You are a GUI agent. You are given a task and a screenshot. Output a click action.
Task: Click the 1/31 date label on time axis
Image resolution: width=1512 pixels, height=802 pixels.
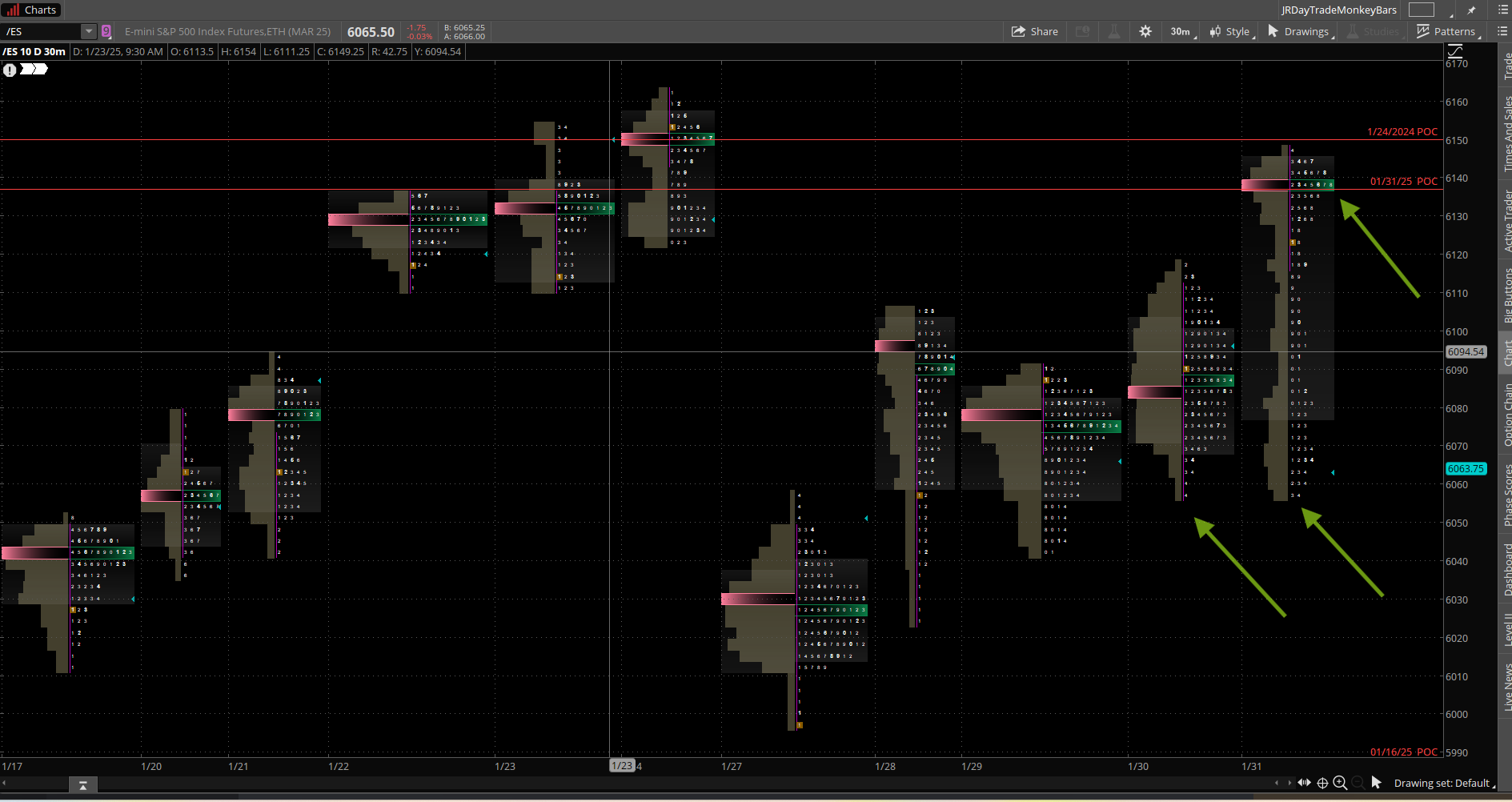1252,766
